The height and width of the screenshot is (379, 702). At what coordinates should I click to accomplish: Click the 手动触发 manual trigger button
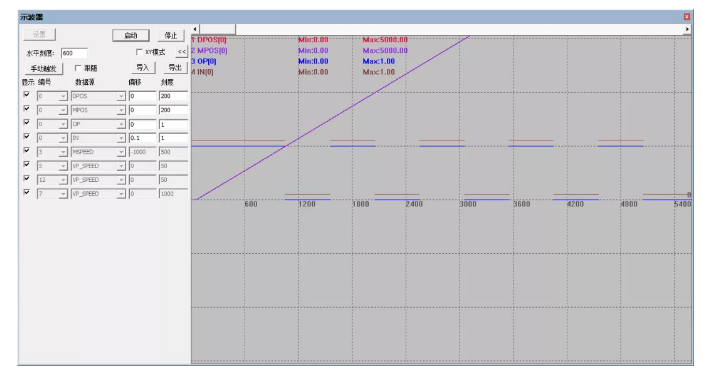tap(43, 68)
